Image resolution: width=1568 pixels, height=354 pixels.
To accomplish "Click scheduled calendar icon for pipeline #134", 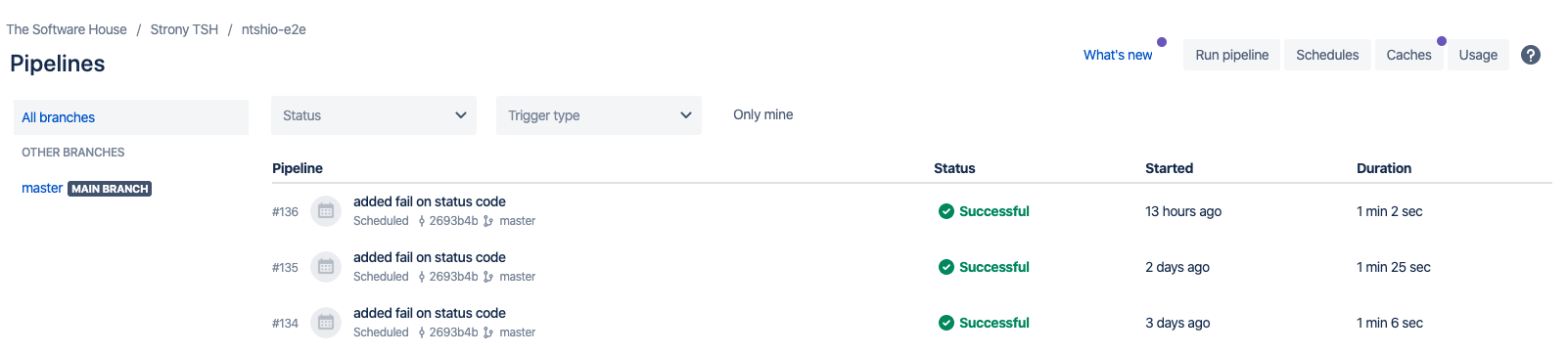I will point(326,323).
